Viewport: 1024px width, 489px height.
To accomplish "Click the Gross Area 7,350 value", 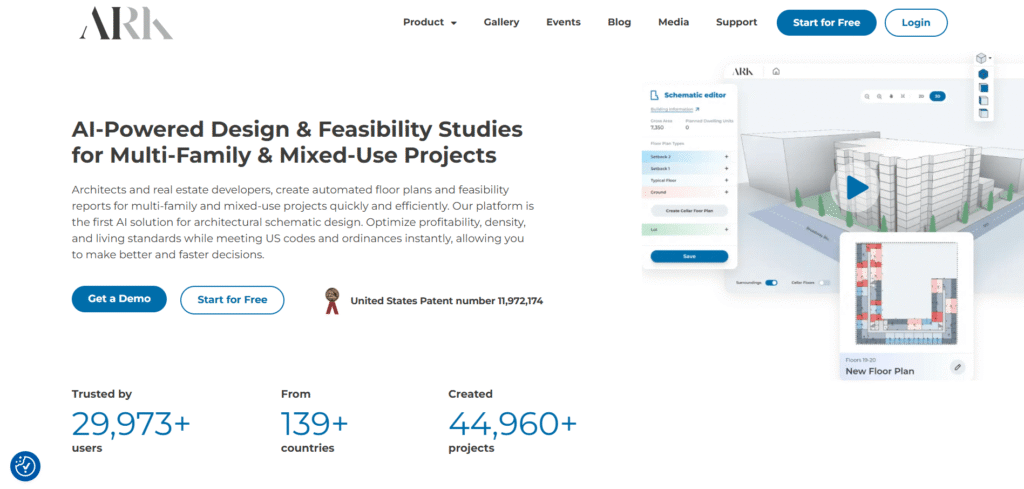I will tap(657, 127).
